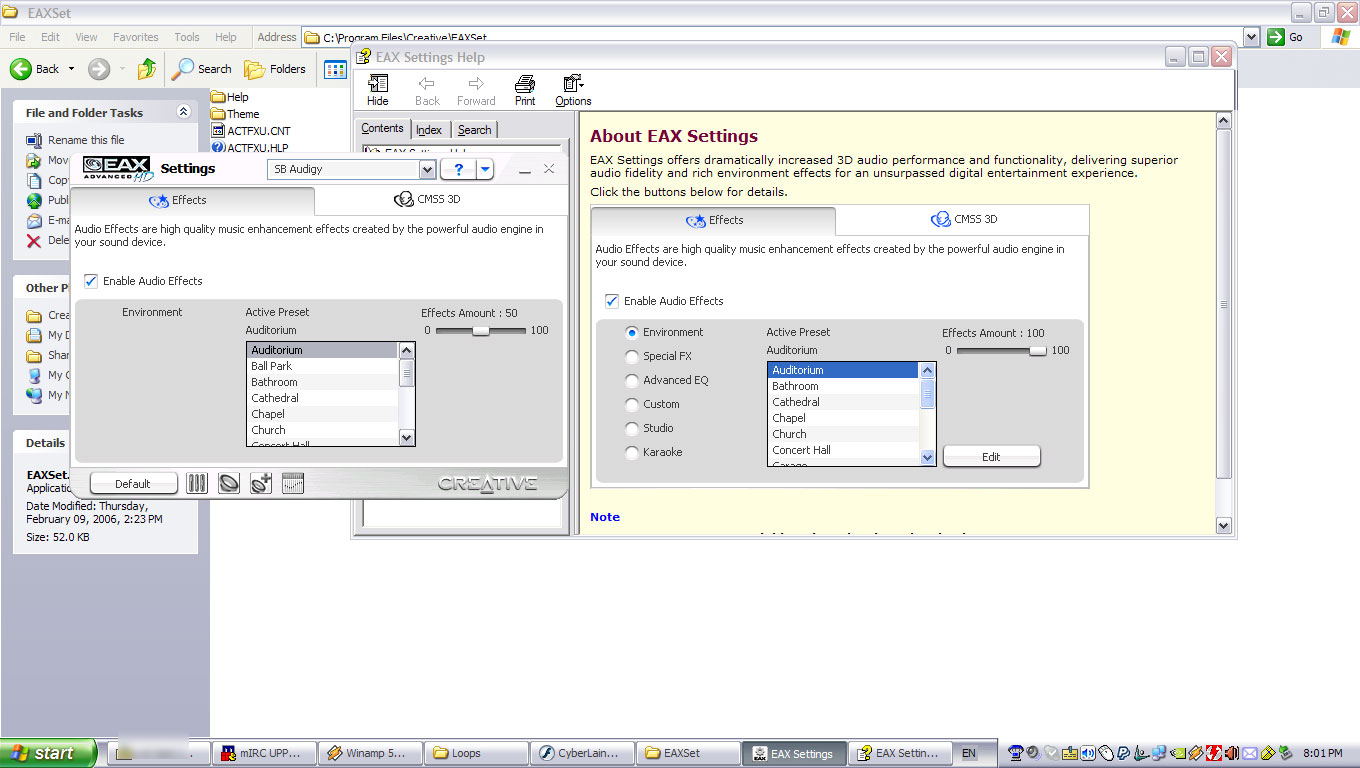
Task: Open the Options icon in help toolbar
Action: point(573,90)
